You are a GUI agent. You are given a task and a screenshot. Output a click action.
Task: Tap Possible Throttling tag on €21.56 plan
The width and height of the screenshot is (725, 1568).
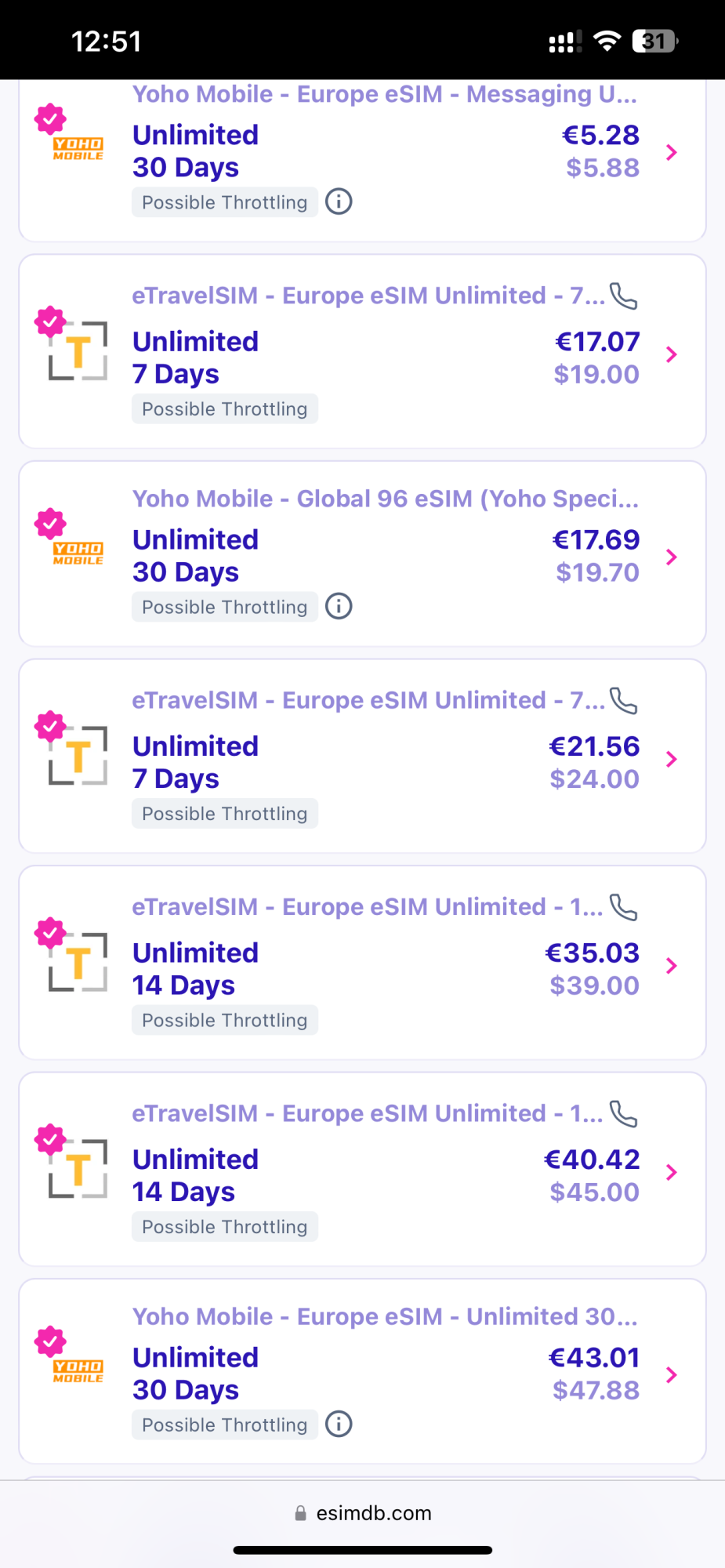click(x=225, y=814)
